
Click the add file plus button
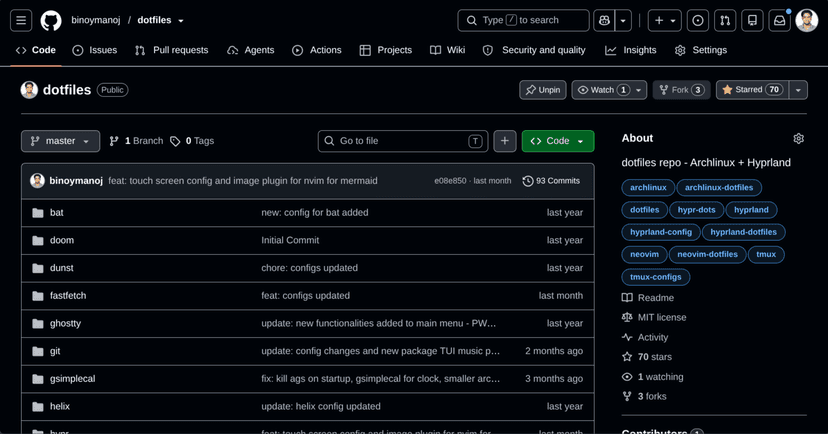[505, 141]
